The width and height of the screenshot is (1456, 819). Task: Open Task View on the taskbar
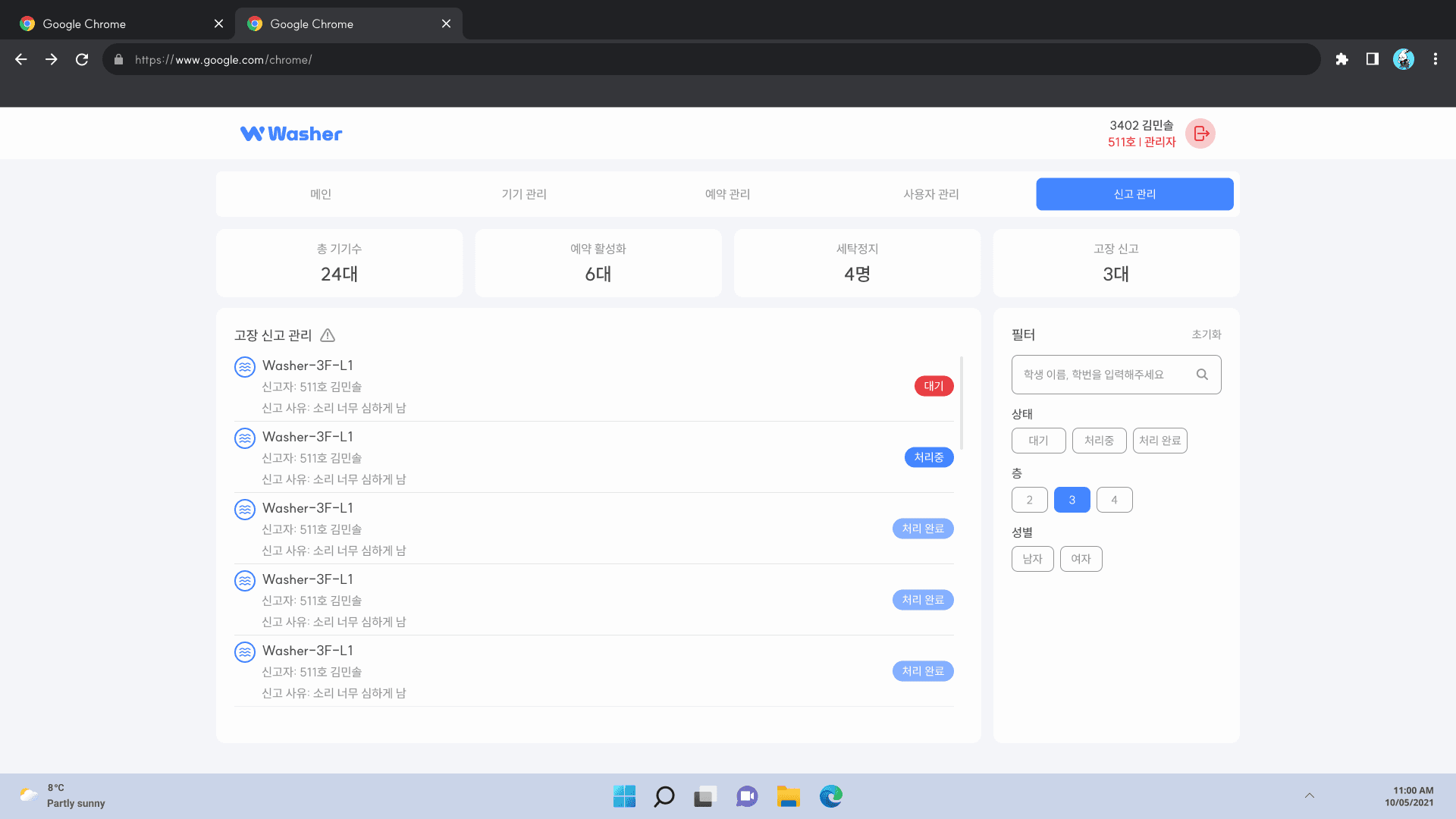point(705,796)
